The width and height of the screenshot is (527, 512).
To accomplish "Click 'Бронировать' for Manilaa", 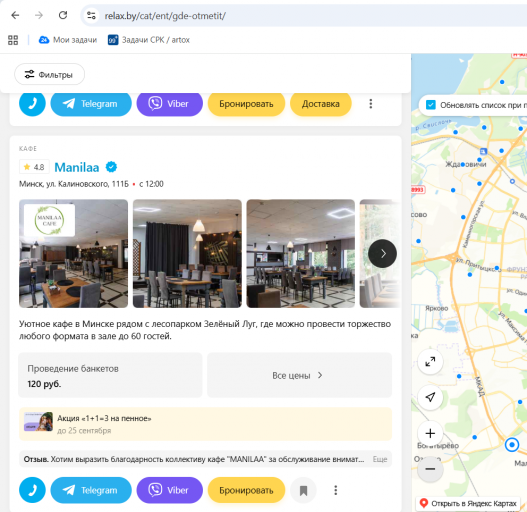I will click(246, 490).
